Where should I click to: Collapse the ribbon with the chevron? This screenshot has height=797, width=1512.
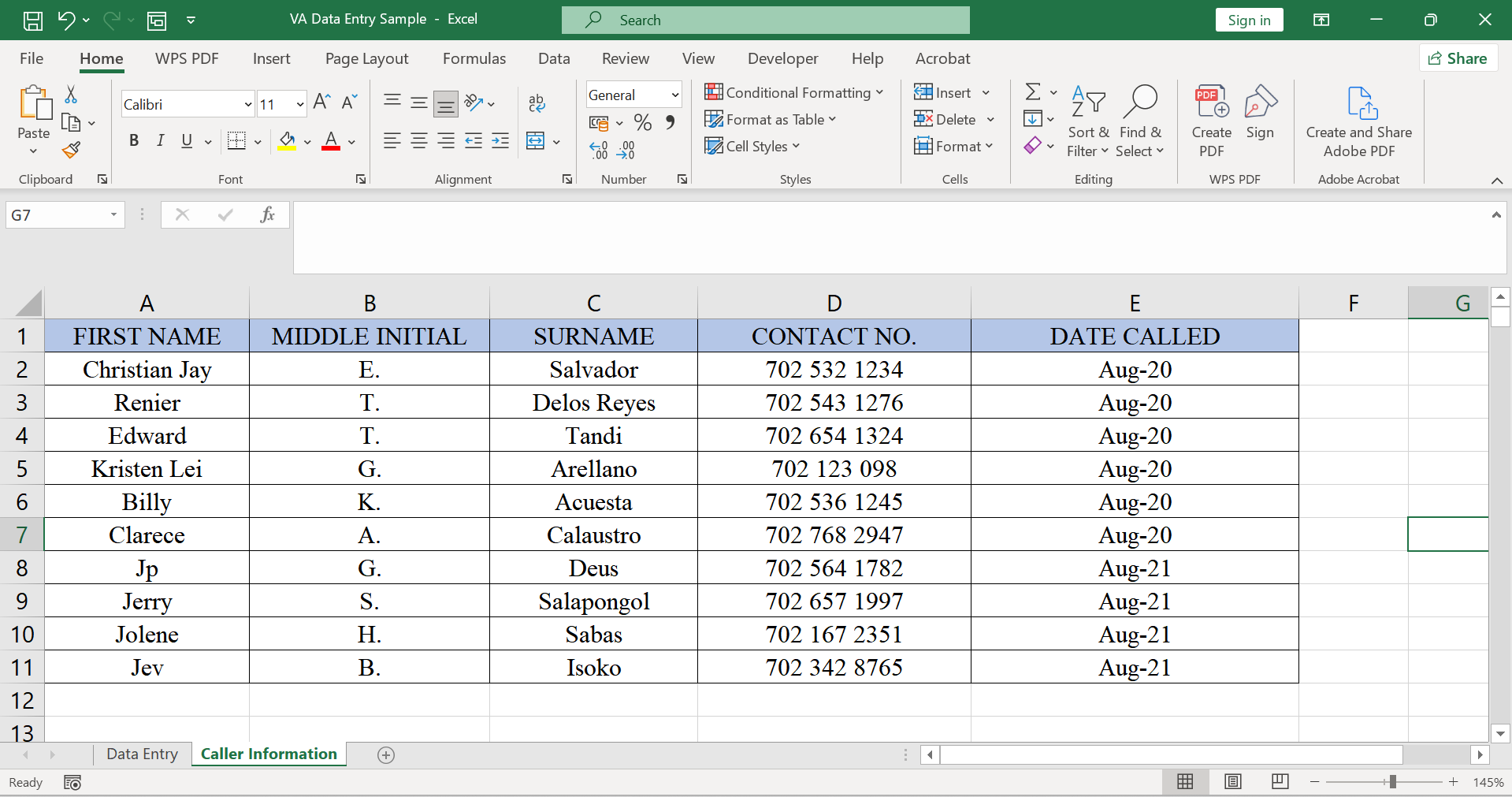point(1497,181)
